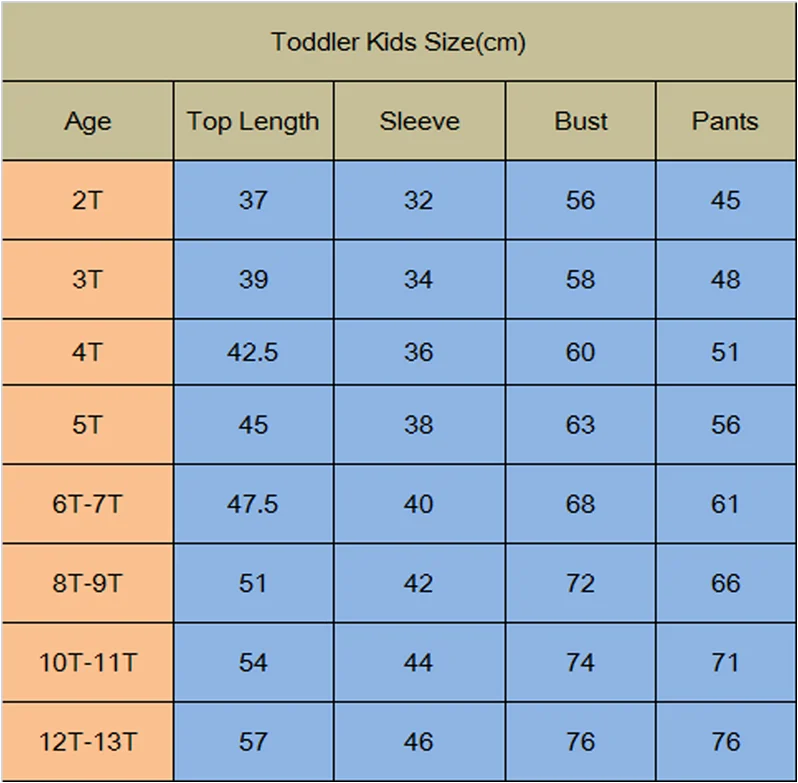Click the 47.5 top length cell
This screenshot has height=783, width=798.
[x=253, y=504]
